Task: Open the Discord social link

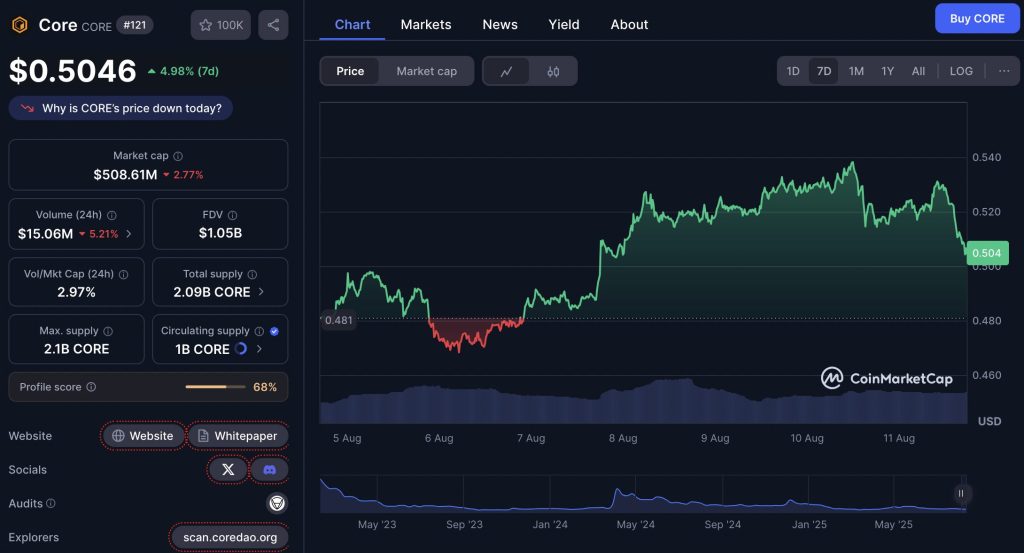Action: pyautogui.click(x=269, y=469)
